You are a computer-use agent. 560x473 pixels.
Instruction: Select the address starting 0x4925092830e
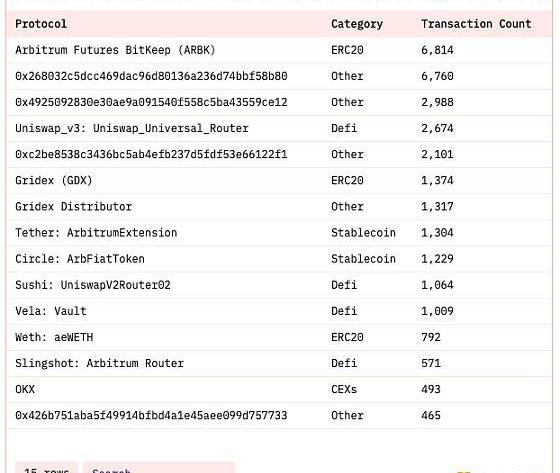(151, 102)
